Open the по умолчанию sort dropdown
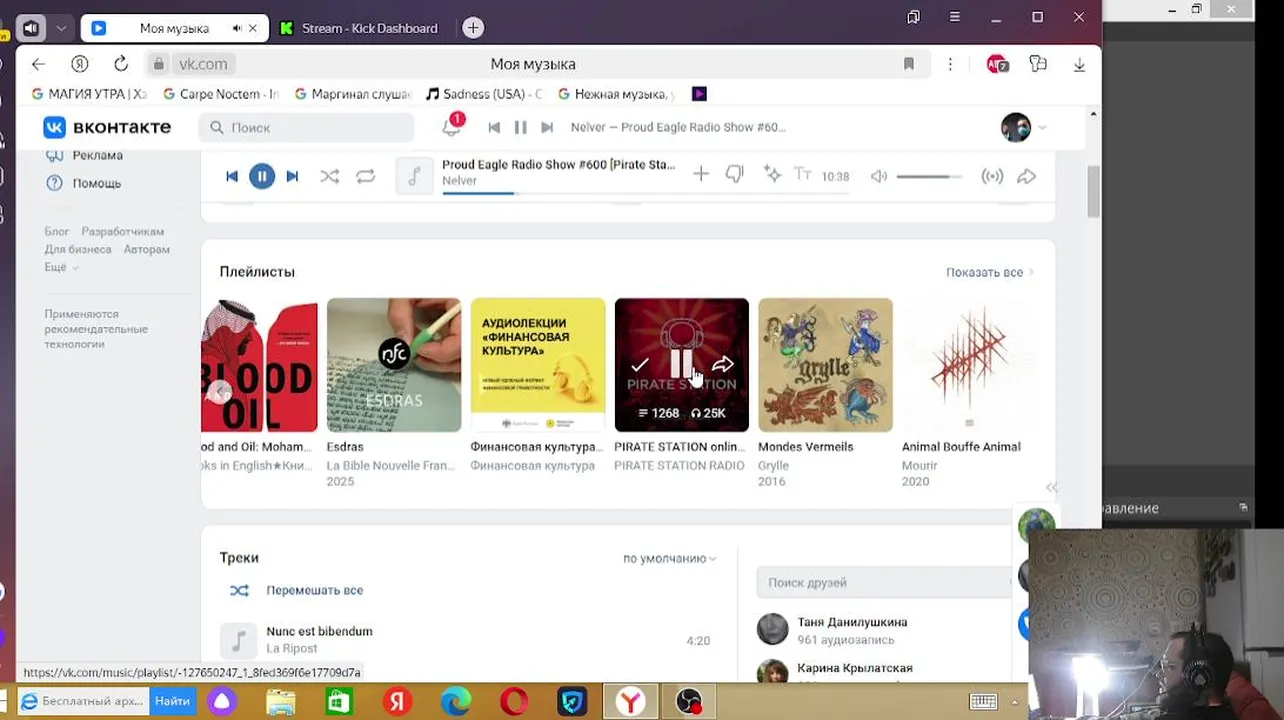This screenshot has height=720, width=1284. click(669, 558)
